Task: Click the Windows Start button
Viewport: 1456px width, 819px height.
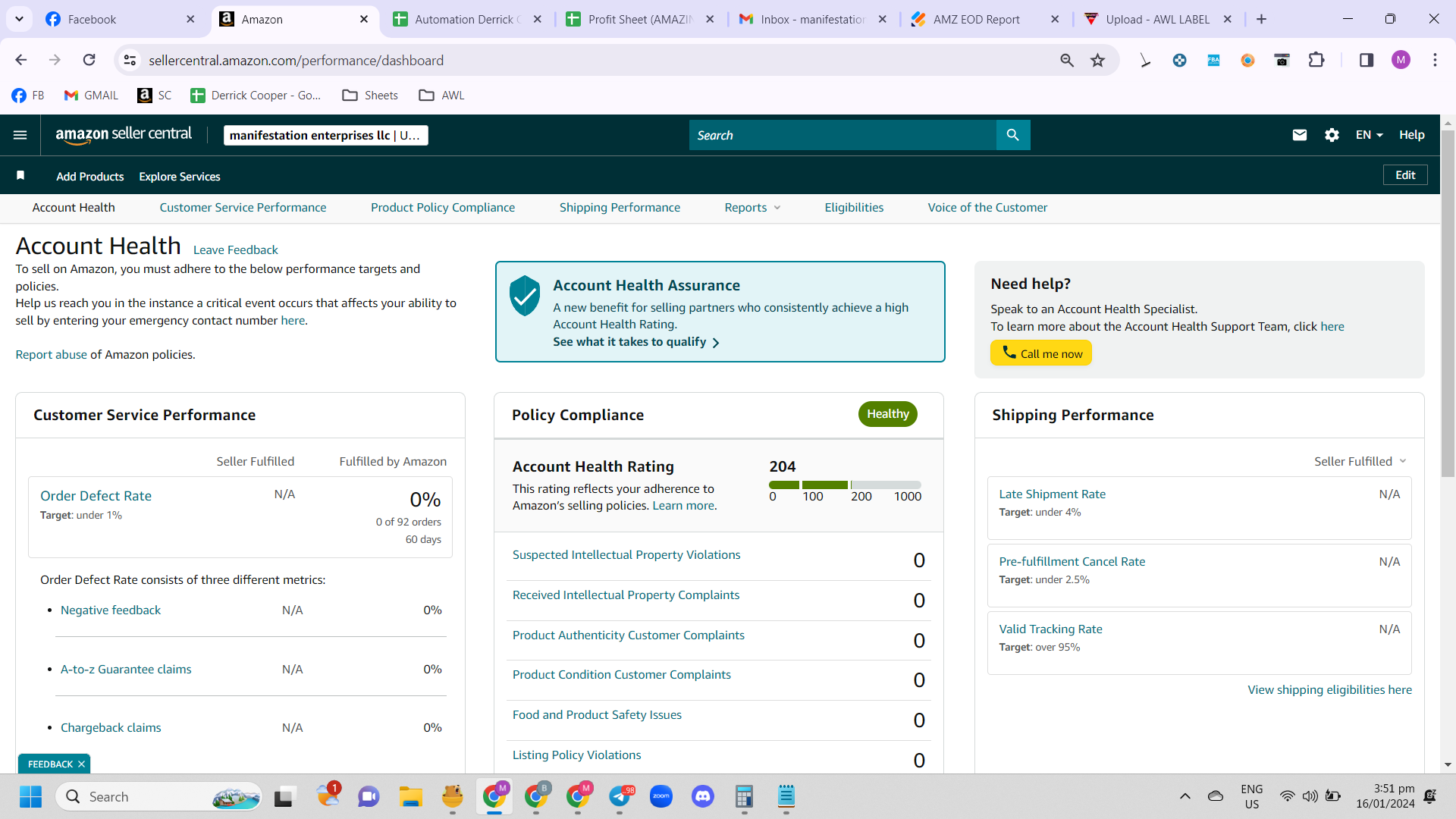Action: 31,797
